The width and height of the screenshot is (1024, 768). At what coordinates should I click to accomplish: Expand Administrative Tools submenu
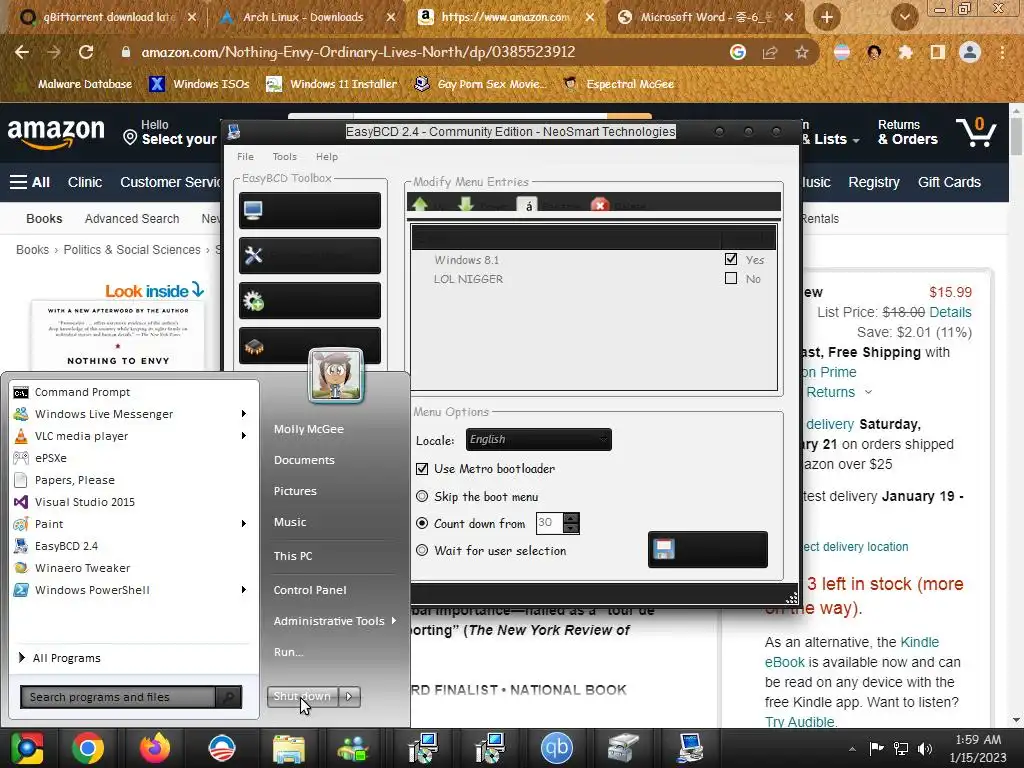tap(335, 620)
